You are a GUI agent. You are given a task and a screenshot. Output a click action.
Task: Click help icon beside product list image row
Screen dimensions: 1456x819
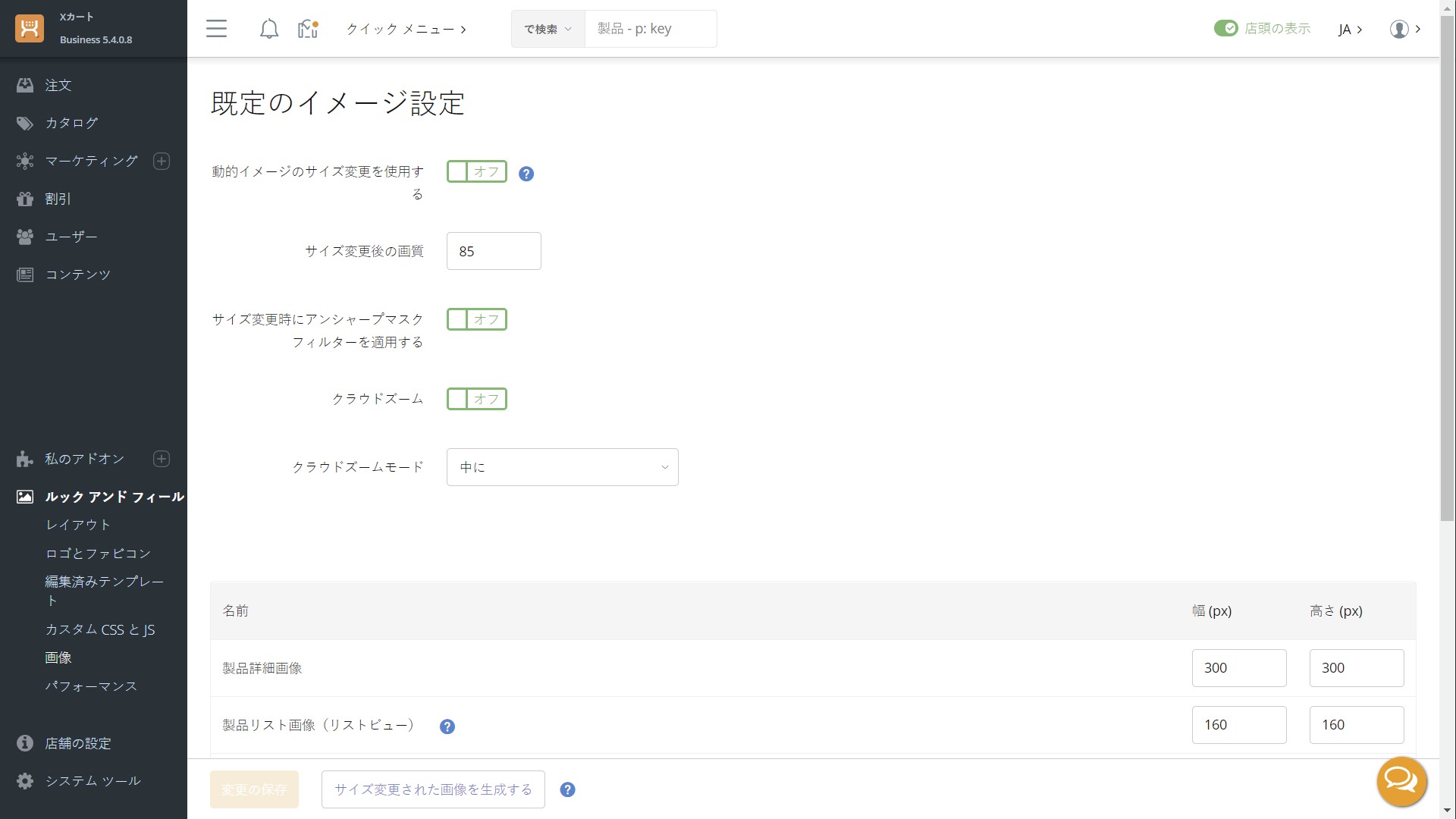(x=447, y=726)
